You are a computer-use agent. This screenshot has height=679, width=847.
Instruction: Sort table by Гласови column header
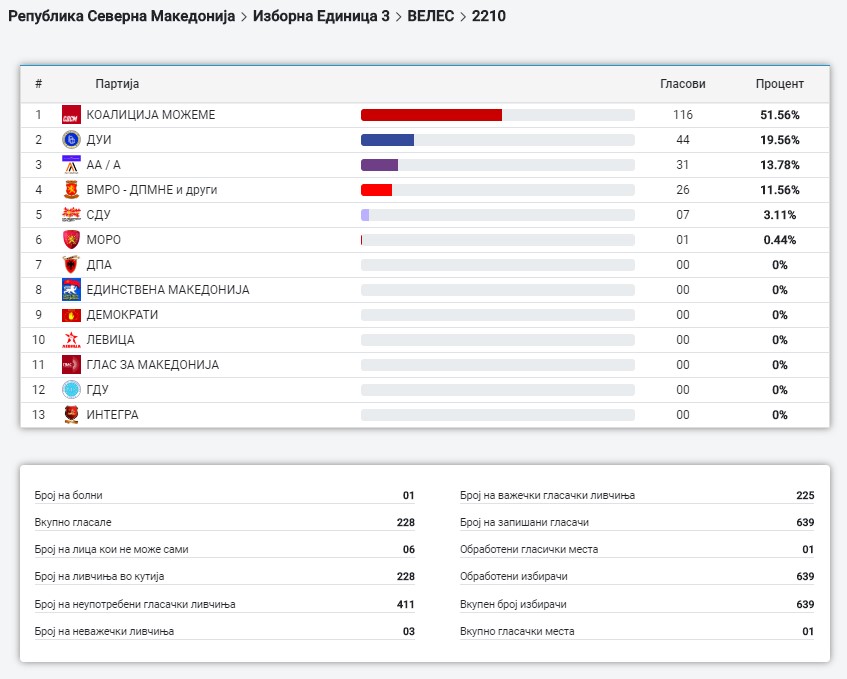[682, 84]
